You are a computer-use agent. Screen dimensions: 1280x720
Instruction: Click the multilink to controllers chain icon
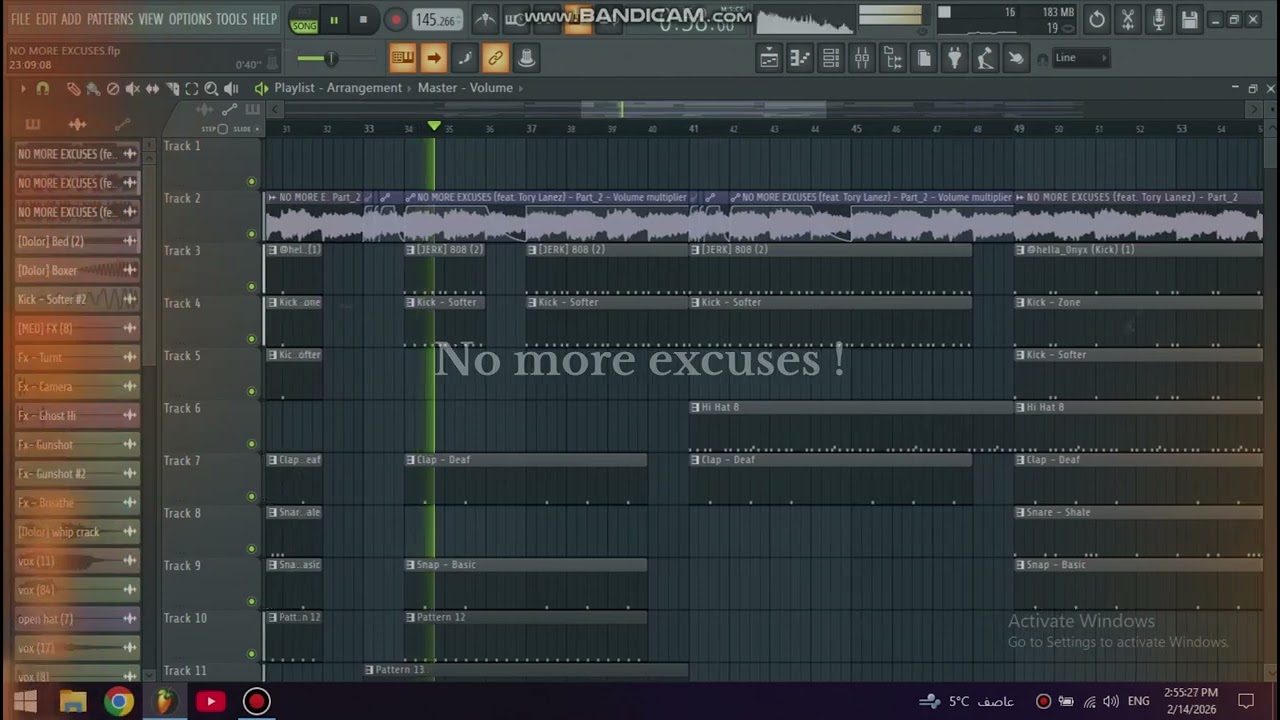[x=495, y=58]
